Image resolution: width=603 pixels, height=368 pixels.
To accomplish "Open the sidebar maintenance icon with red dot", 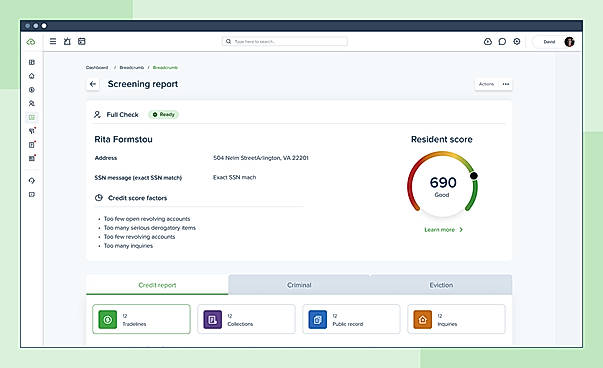I will point(32,131).
